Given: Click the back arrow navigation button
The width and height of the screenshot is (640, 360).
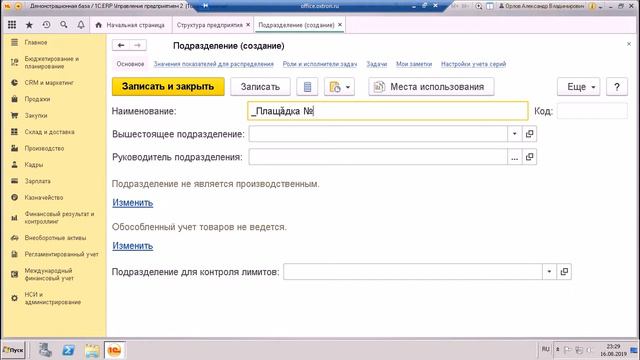Looking at the screenshot, I should point(121,45).
